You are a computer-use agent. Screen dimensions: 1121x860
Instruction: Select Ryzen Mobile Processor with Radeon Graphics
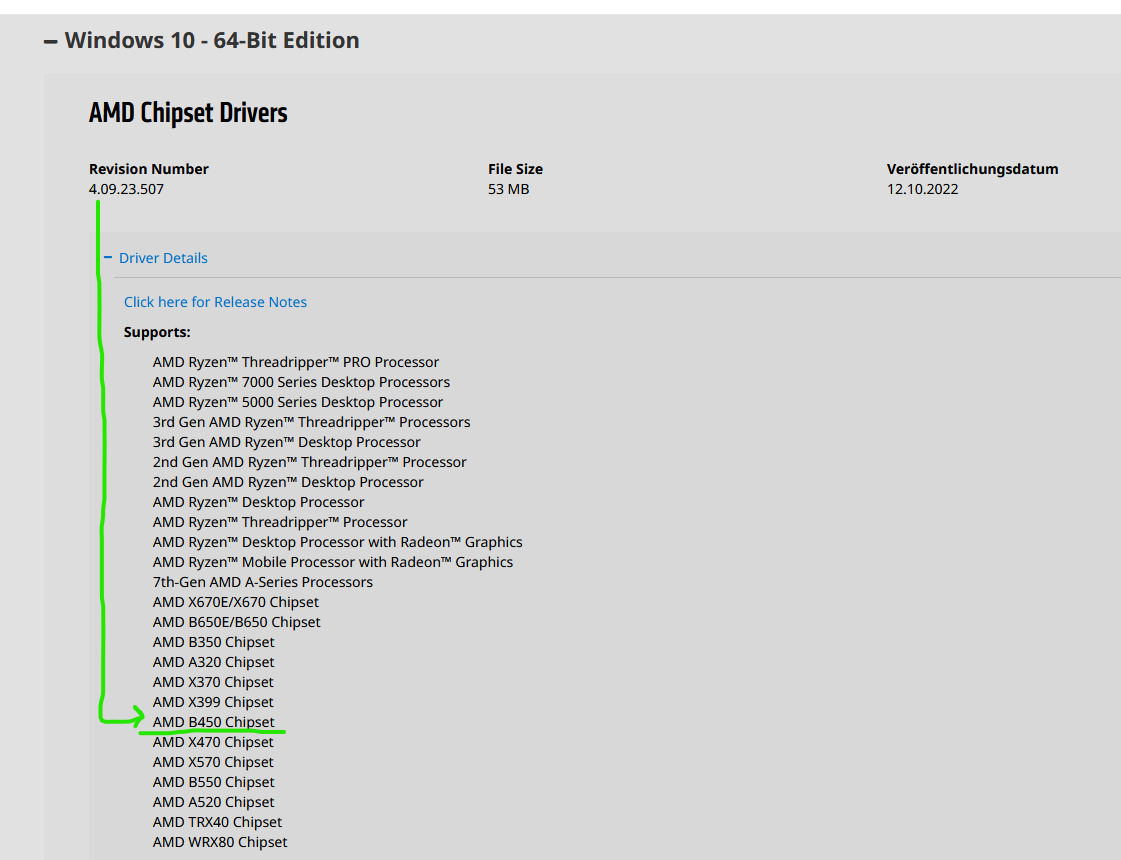pos(333,563)
